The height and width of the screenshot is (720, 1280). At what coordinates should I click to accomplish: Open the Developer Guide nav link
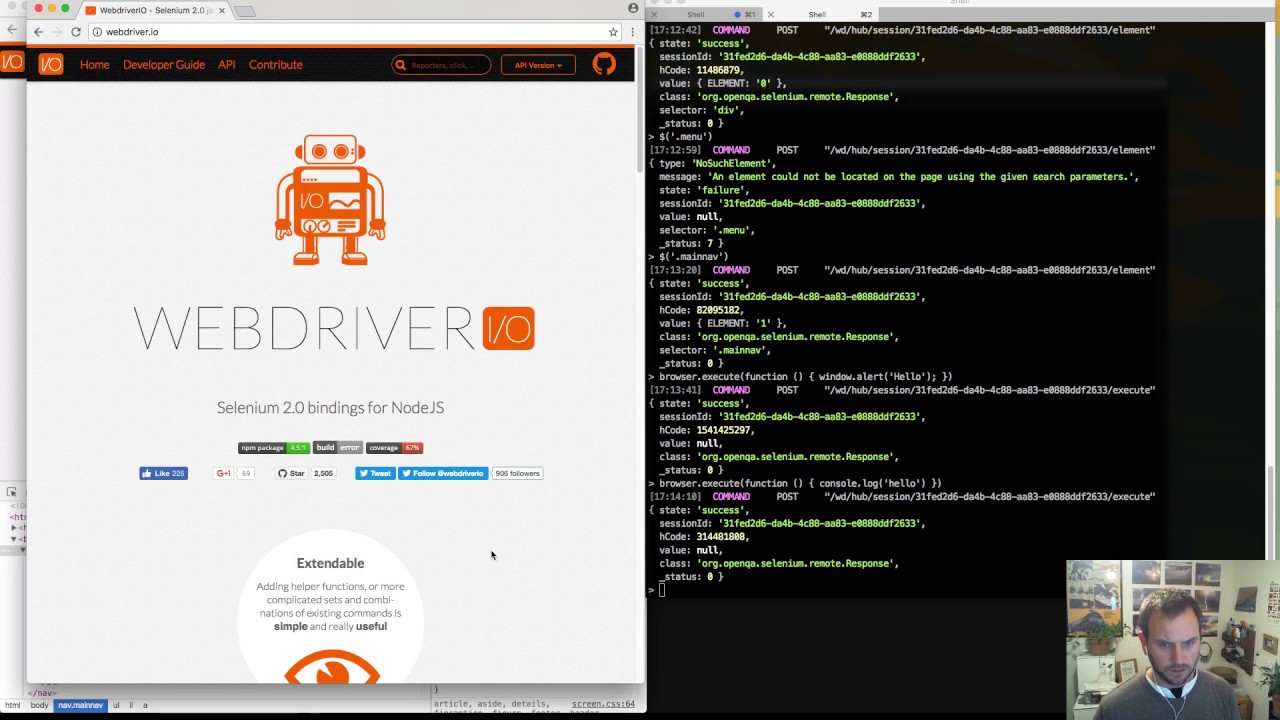click(x=164, y=65)
